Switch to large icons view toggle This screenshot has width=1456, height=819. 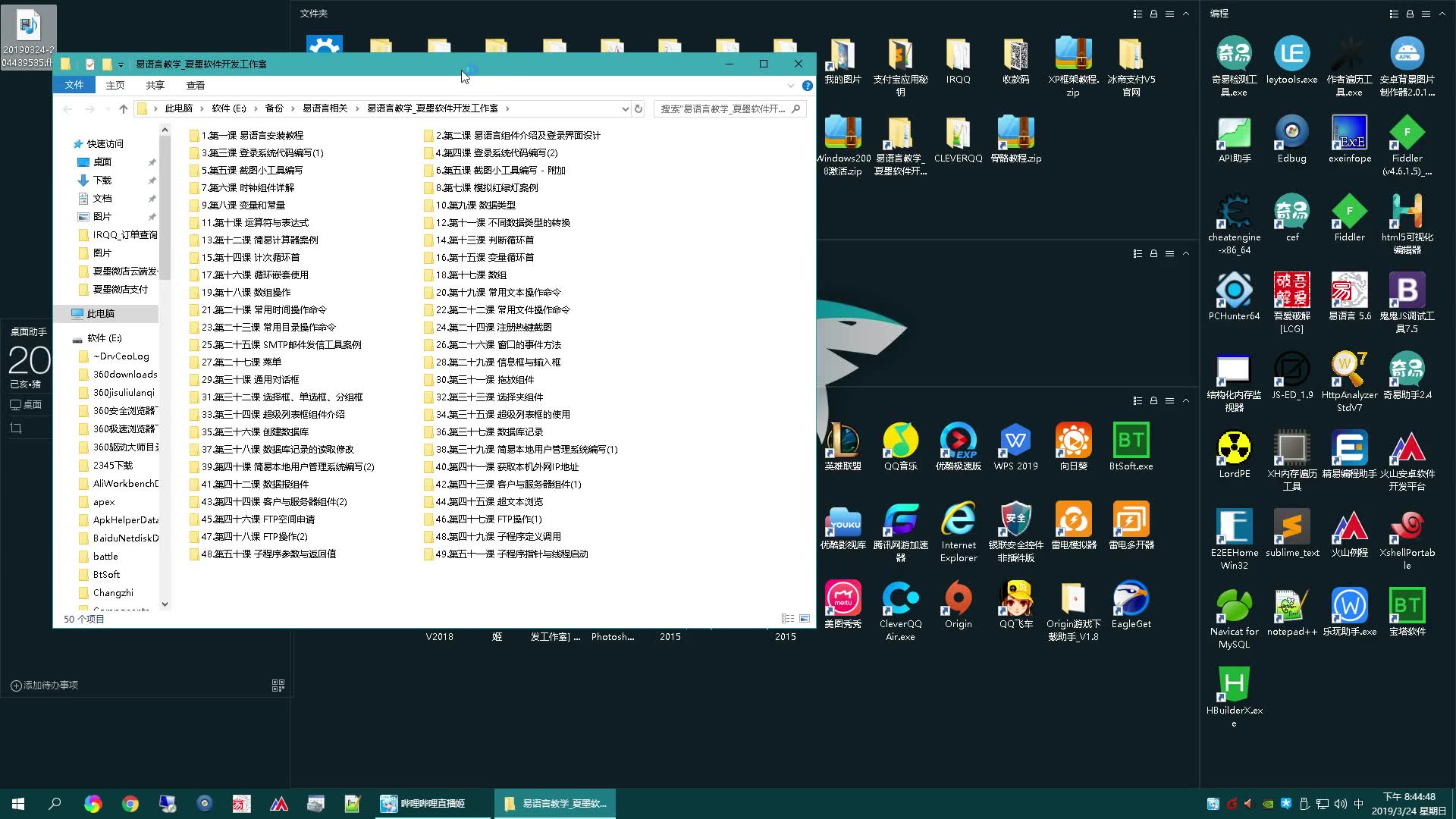pyautogui.click(x=805, y=619)
